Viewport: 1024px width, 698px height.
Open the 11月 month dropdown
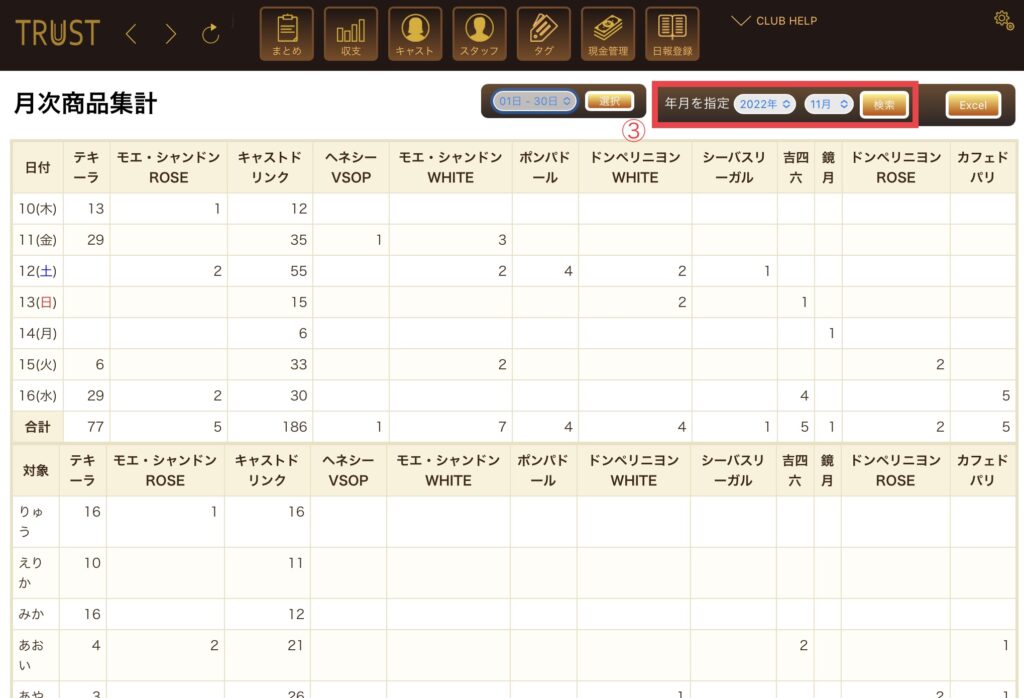829,104
